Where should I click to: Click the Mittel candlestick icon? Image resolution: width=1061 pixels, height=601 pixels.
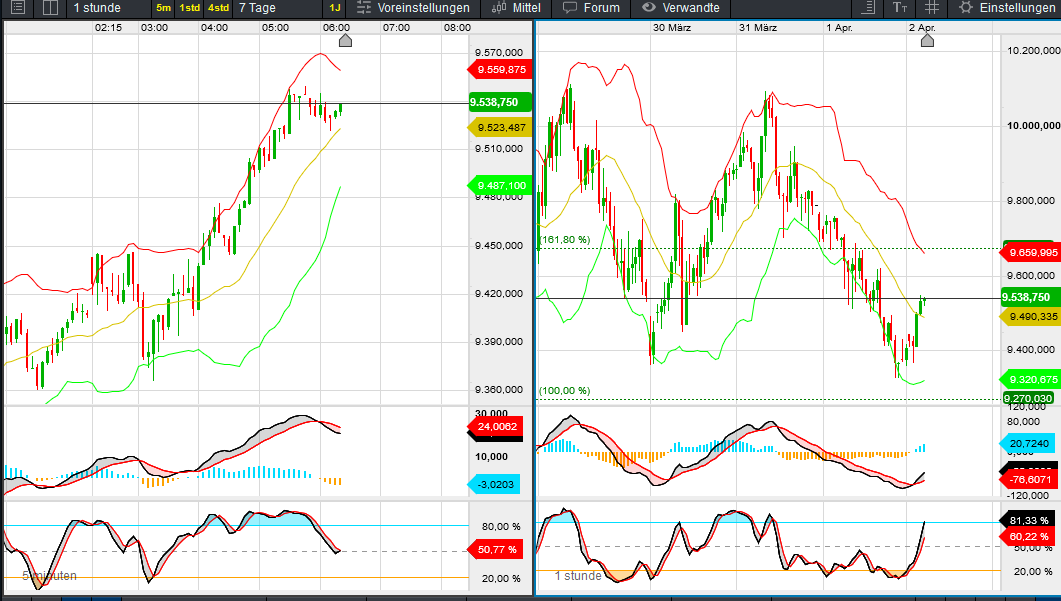click(x=499, y=7)
